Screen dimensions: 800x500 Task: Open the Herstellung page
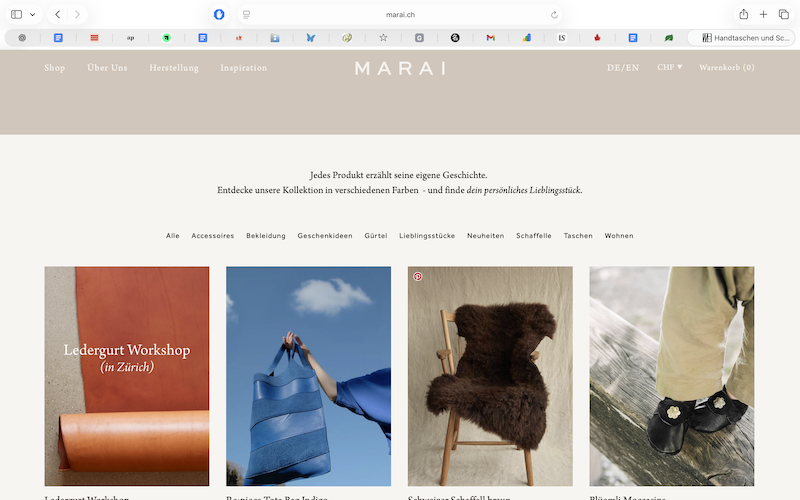[174, 68]
